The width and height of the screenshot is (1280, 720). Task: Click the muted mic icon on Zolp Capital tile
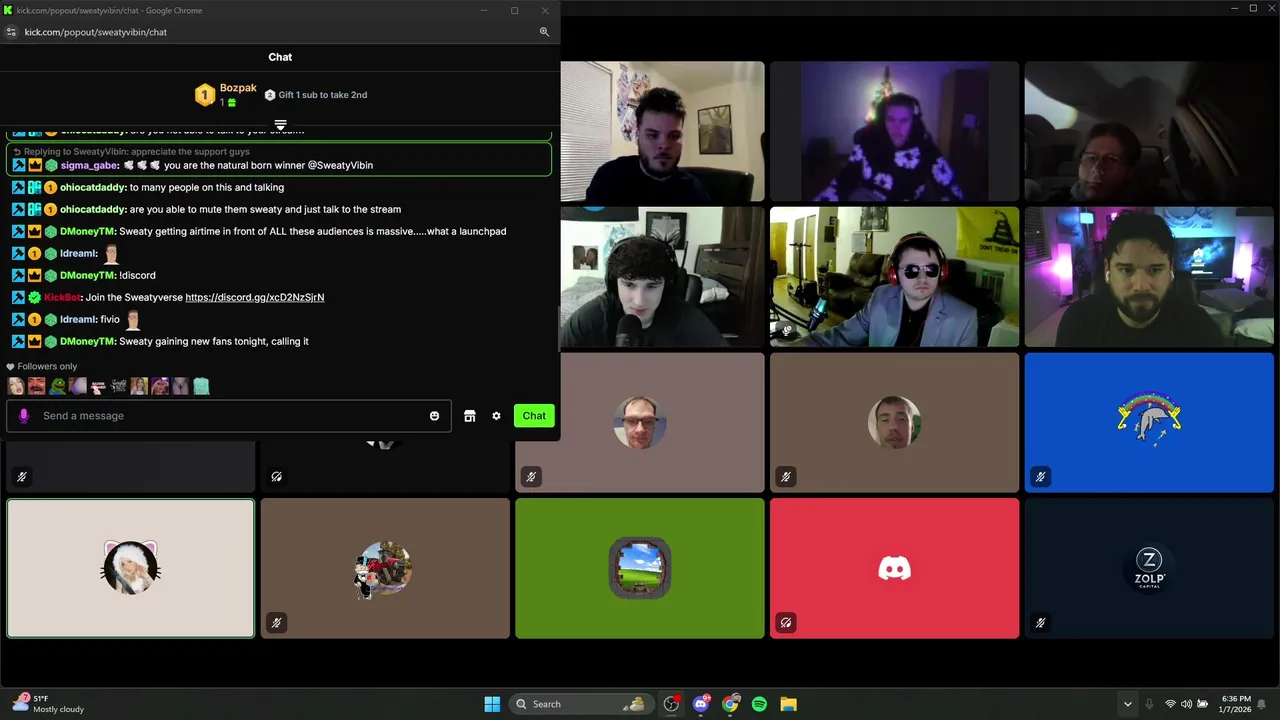pyautogui.click(x=1040, y=622)
